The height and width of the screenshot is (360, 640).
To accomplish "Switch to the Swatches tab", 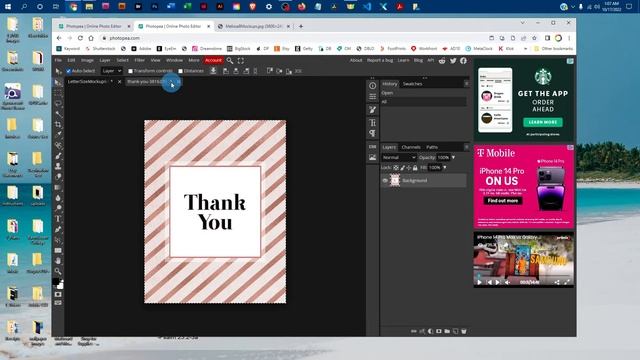I will 412,84.
